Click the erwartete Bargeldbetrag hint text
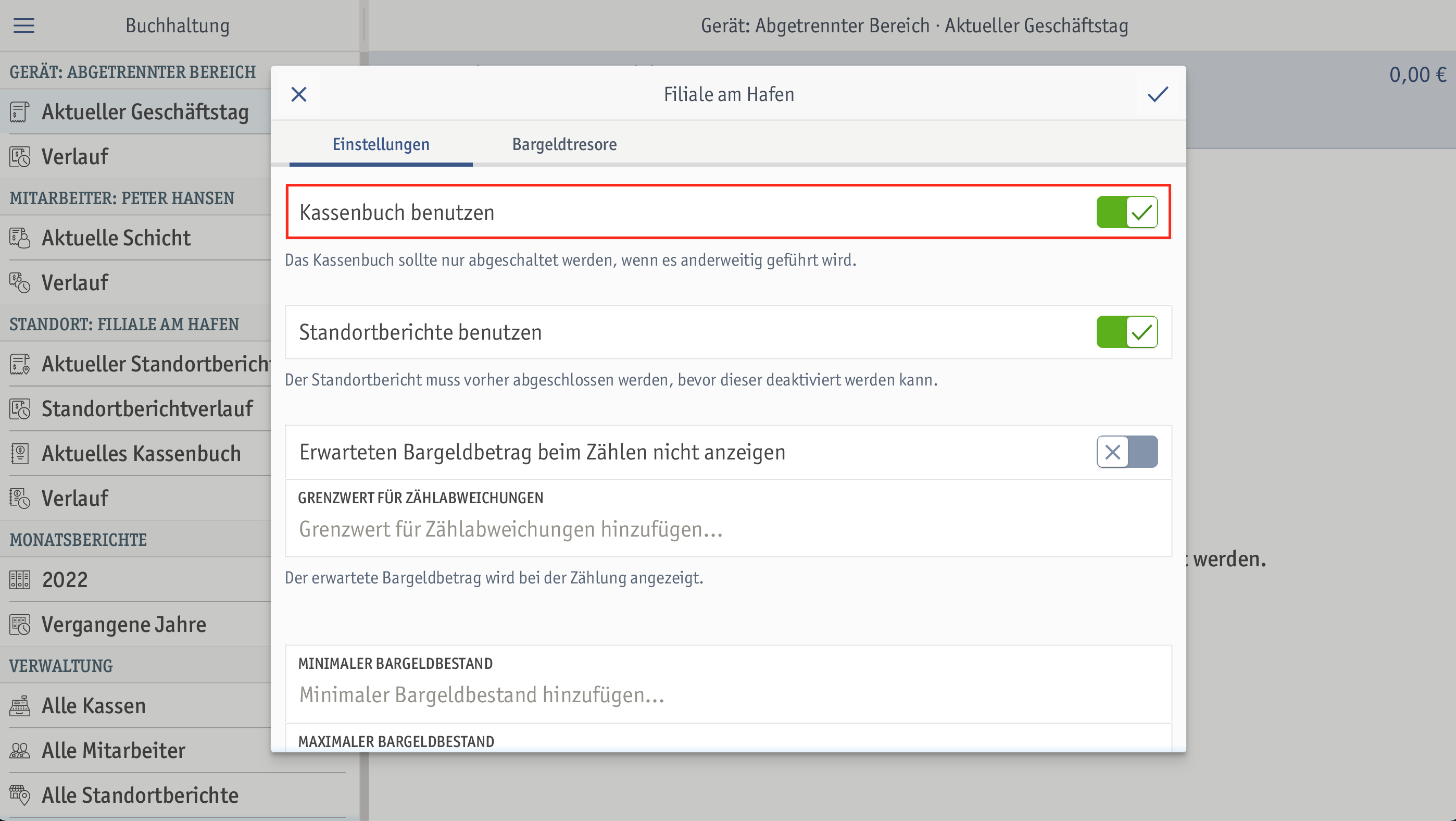This screenshot has height=821, width=1456. (494, 578)
